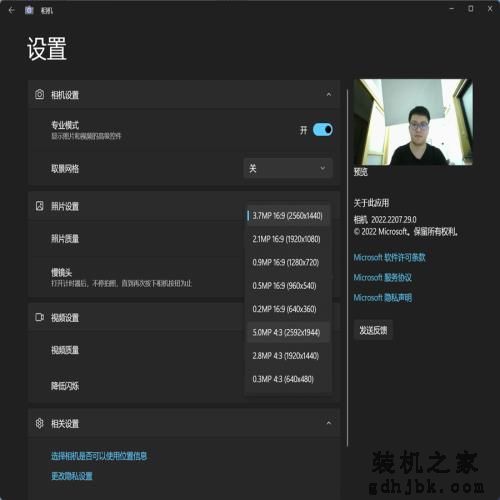Open the 取景网格 dropdown showing 关
Image resolution: width=500 pixels, height=500 pixels.
tap(288, 168)
